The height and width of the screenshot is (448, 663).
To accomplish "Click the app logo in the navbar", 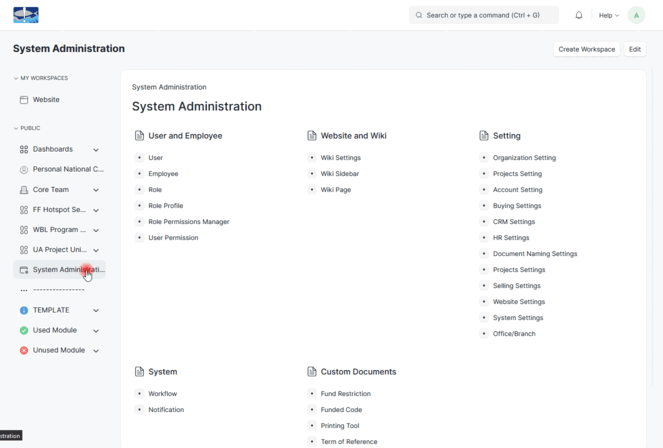I will [26, 15].
